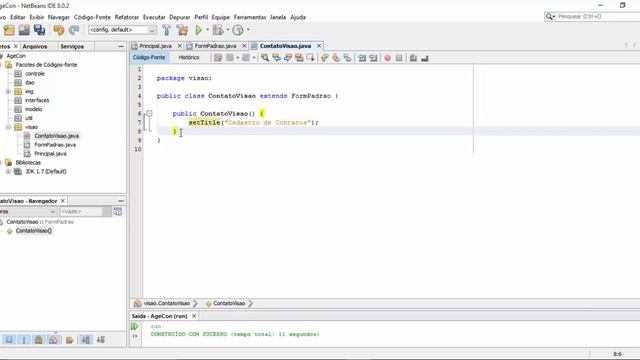Image resolution: width=640 pixels, height=360 pixels.
Task: Click the Find Previous Occurrence editor icon
Action: (x=276, y=58)
